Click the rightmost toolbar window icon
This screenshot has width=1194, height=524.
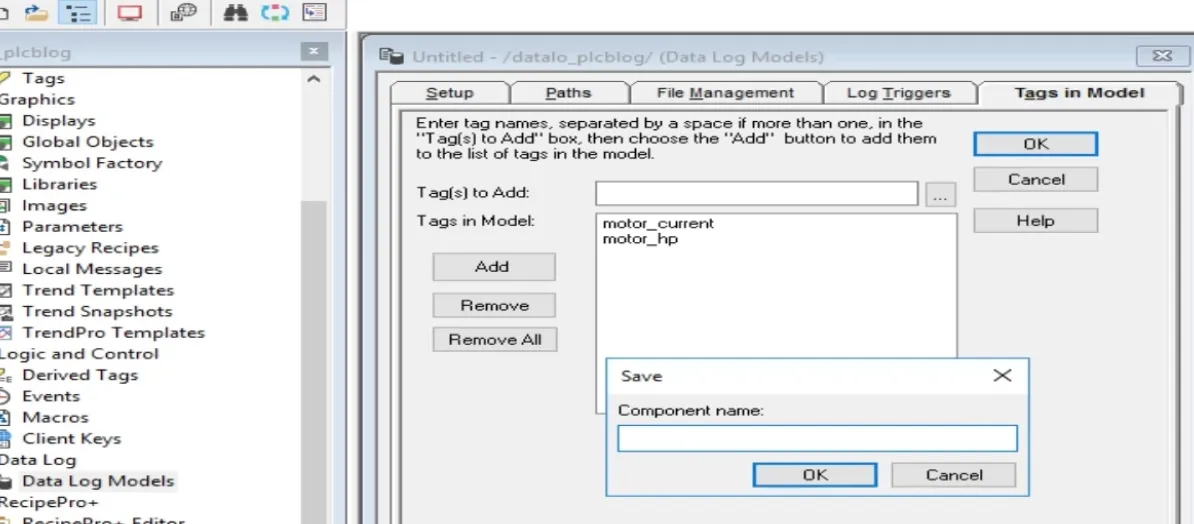point(314,12)
